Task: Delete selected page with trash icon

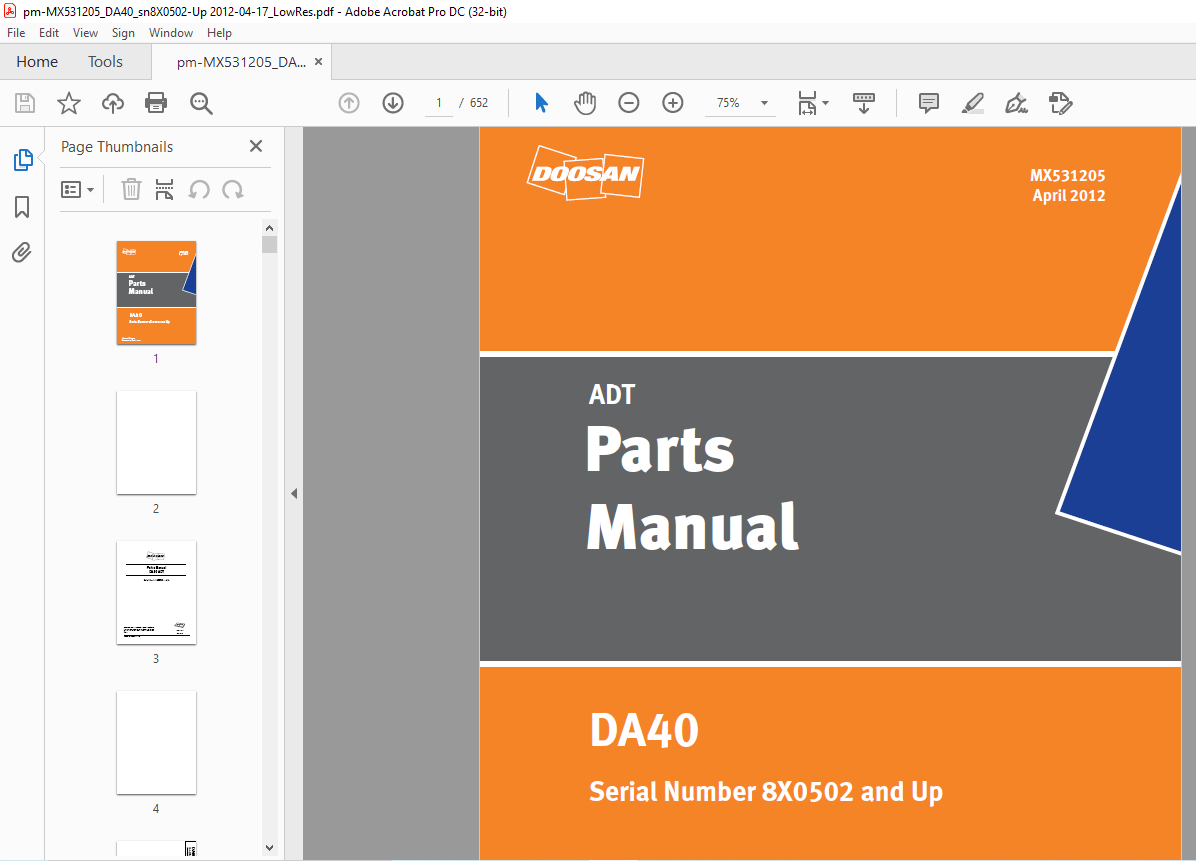Action: pos(131,189)
